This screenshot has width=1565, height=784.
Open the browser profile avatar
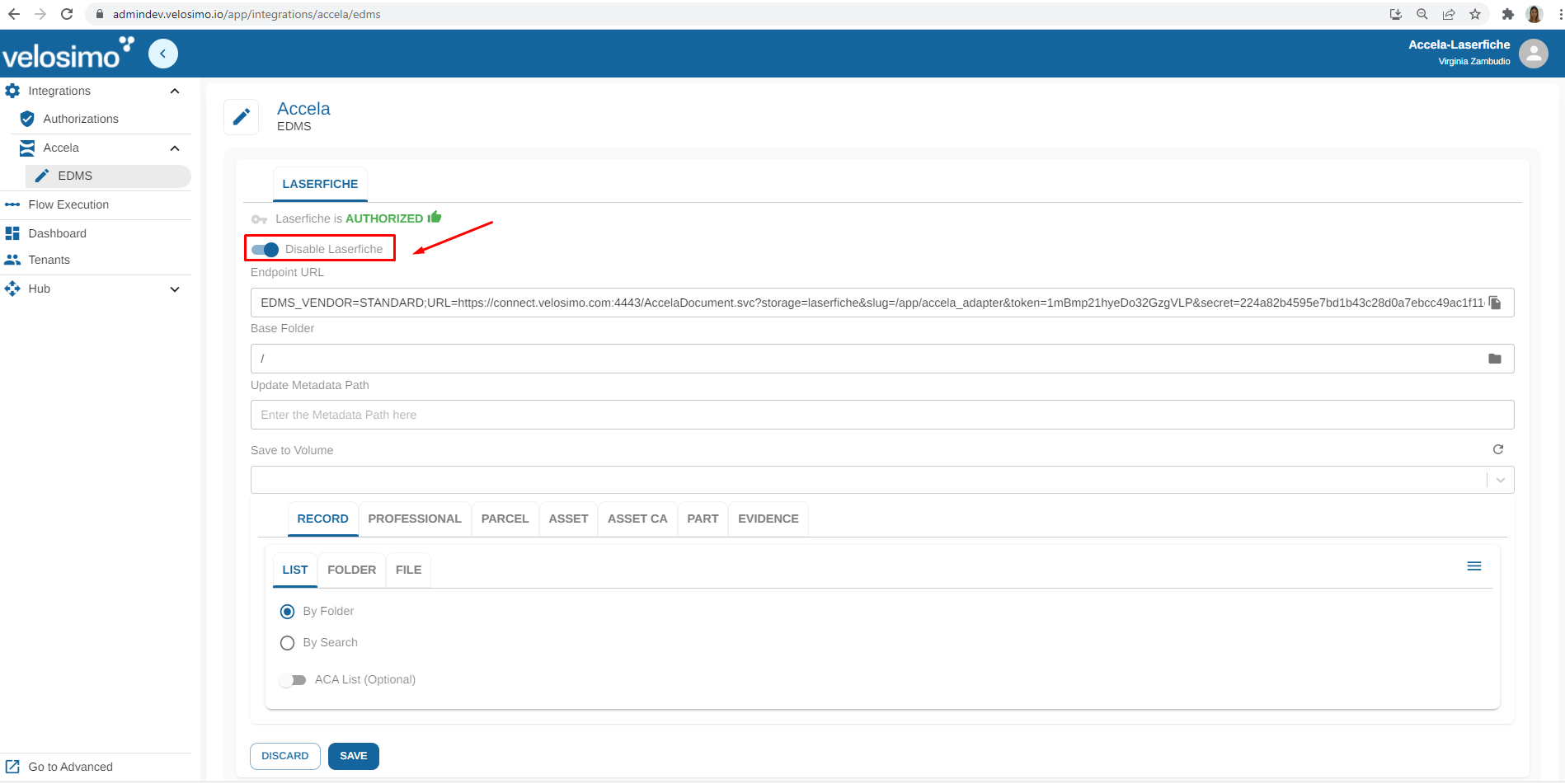[x=1534, y=14]
